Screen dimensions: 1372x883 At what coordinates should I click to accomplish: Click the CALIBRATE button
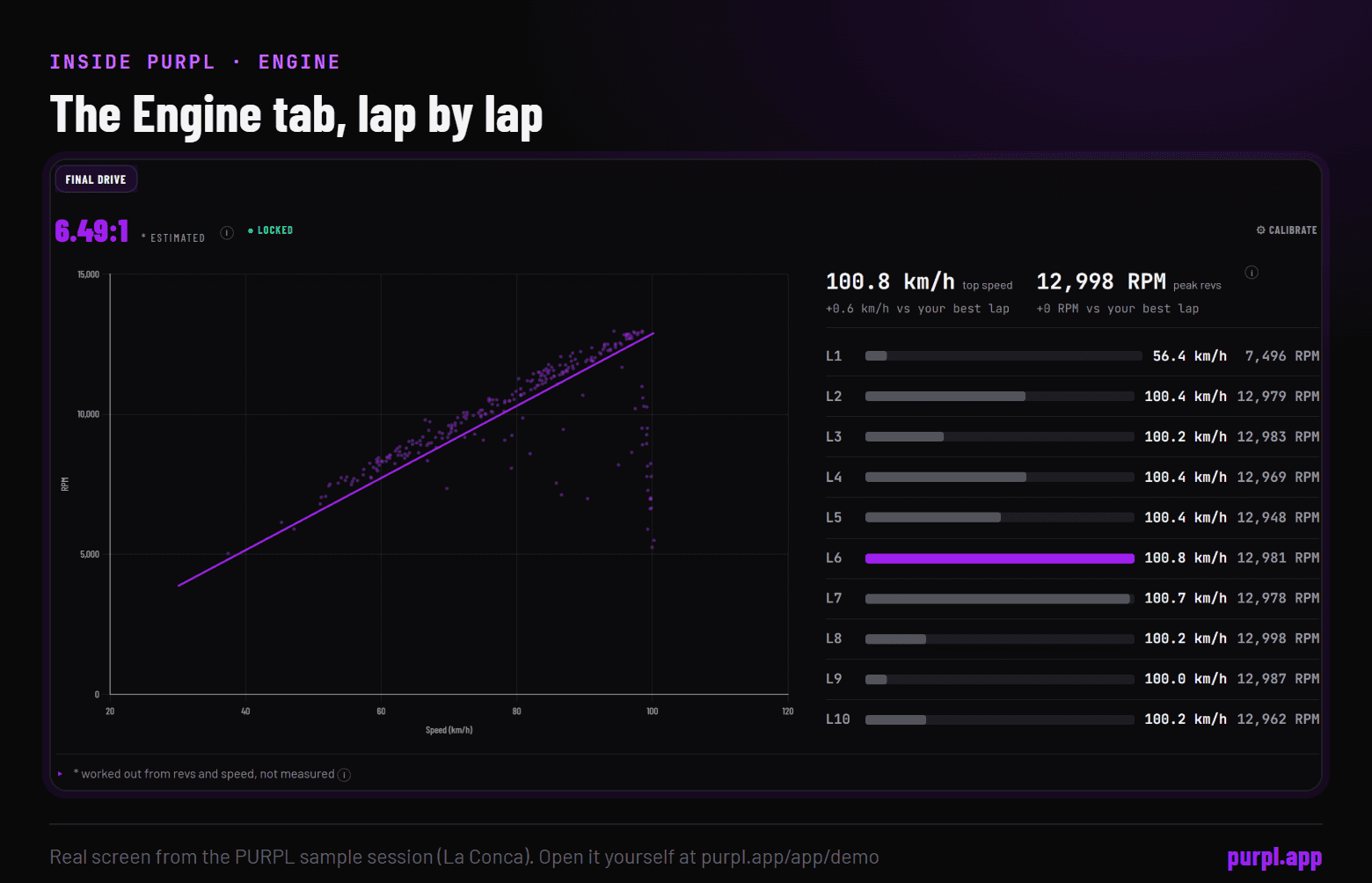(1286, 230)
